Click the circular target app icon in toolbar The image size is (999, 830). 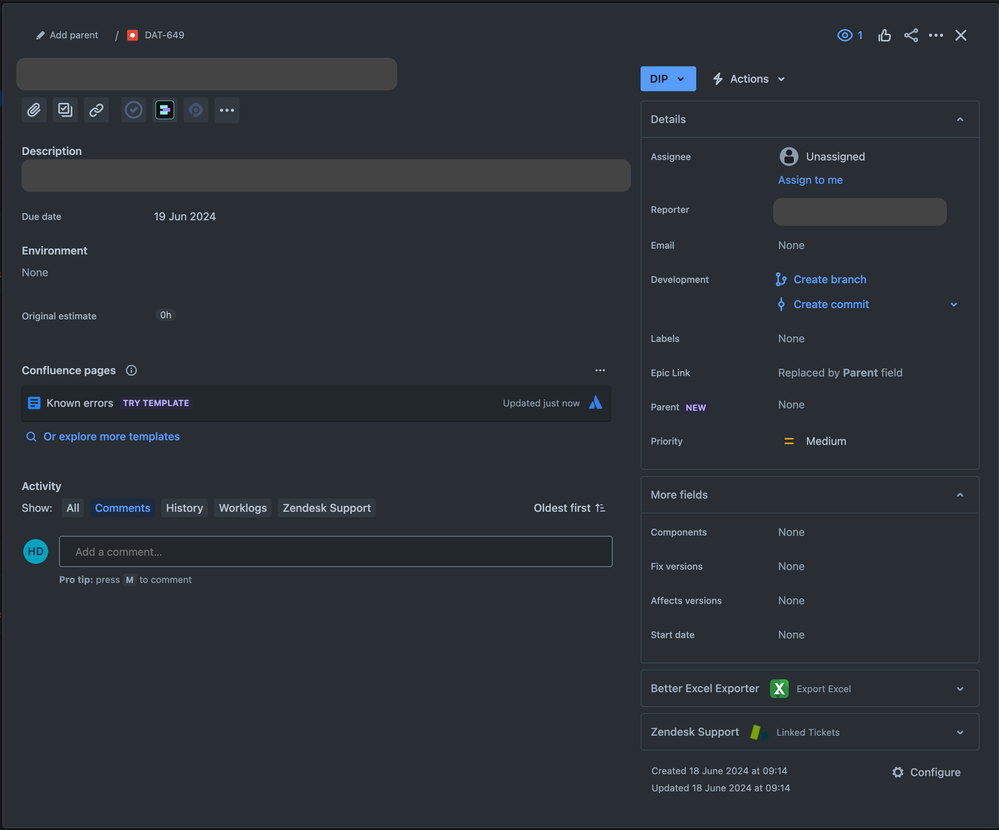196,110
